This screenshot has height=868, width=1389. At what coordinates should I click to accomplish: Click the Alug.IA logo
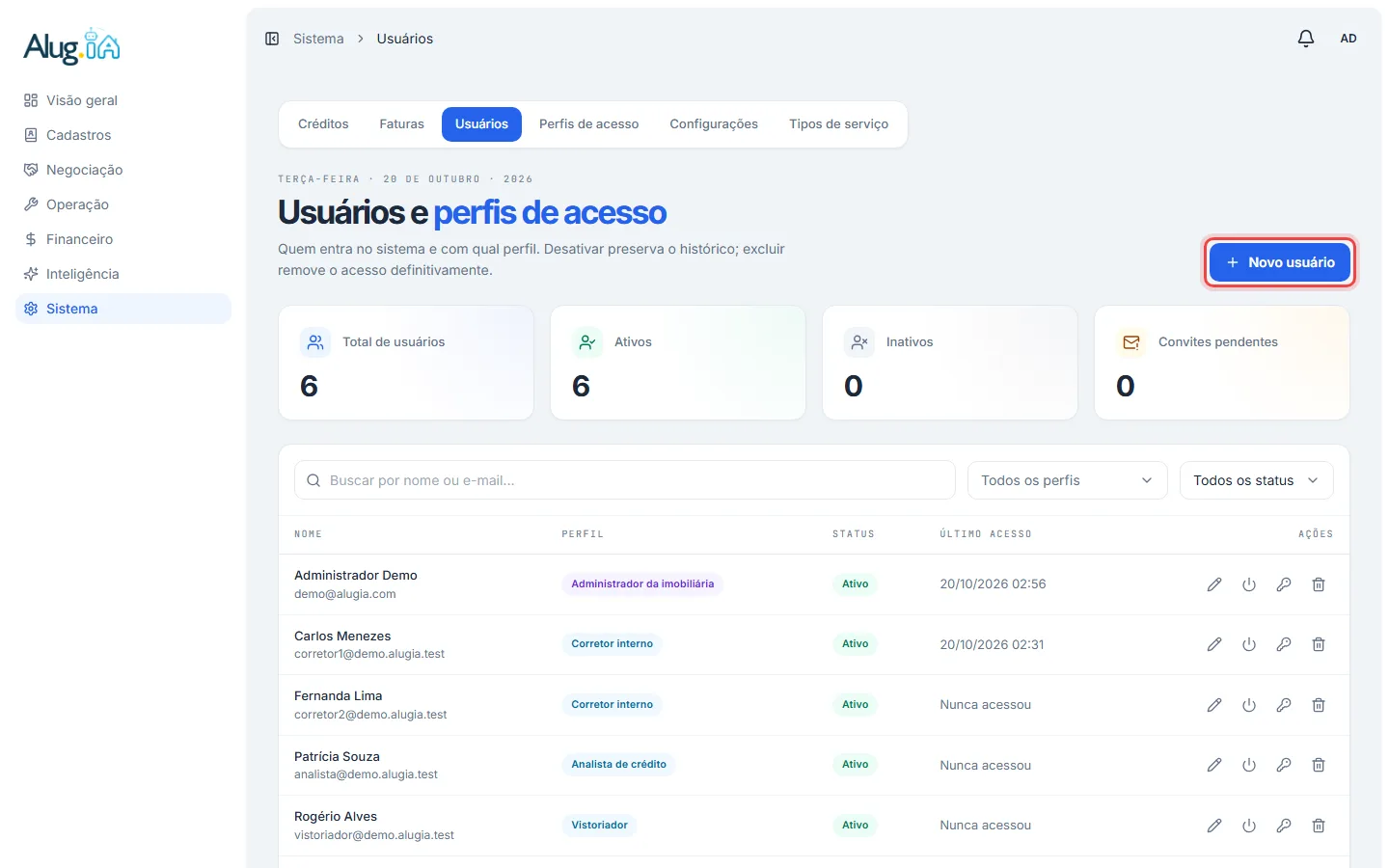click(72, 46)
